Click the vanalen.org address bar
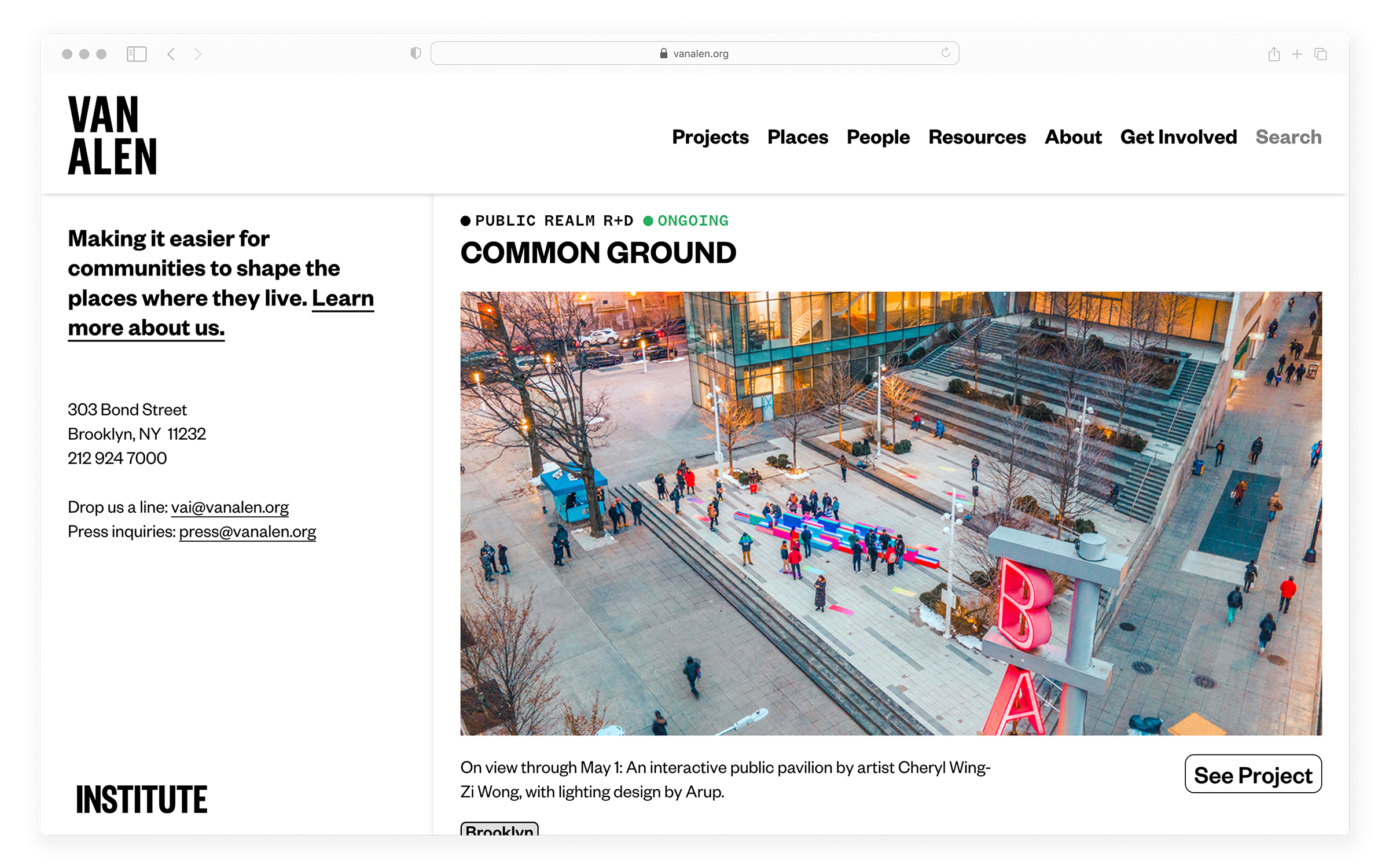Viewport: 1389px width, 868px height. coord(694,53)
